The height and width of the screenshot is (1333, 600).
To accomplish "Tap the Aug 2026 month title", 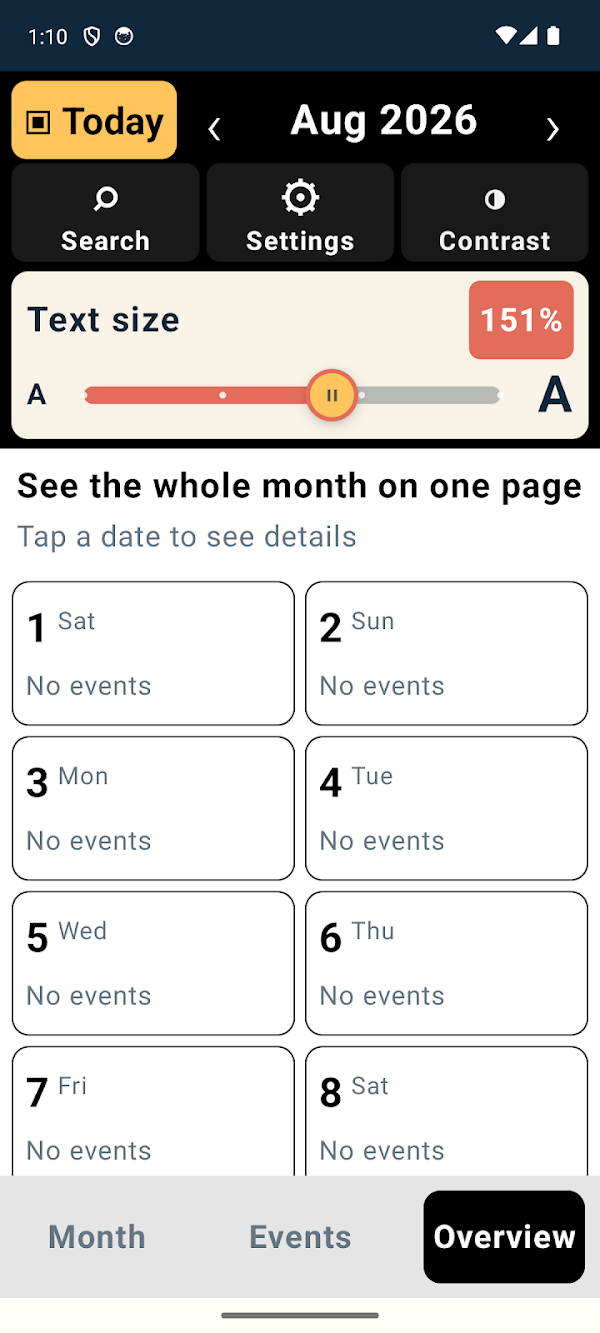I will pos(384,120).
